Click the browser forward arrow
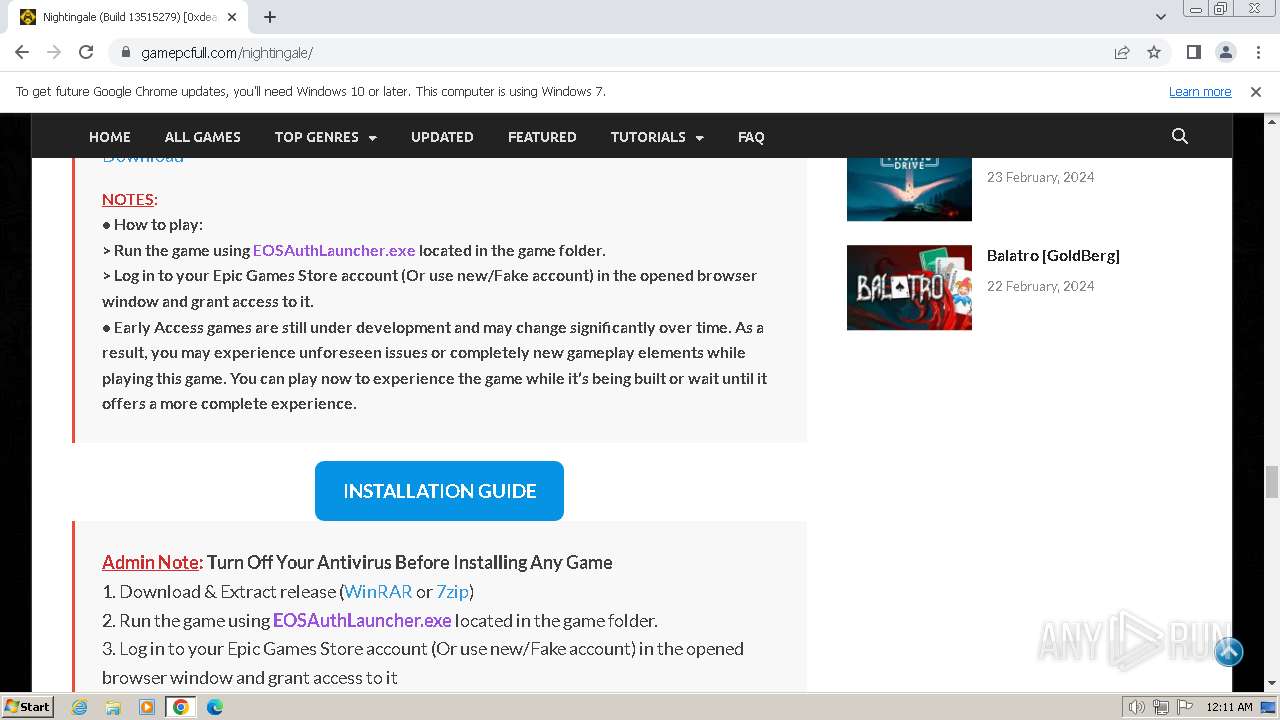Viewport: 1280px width, 720px height. (x=54, y=52)
